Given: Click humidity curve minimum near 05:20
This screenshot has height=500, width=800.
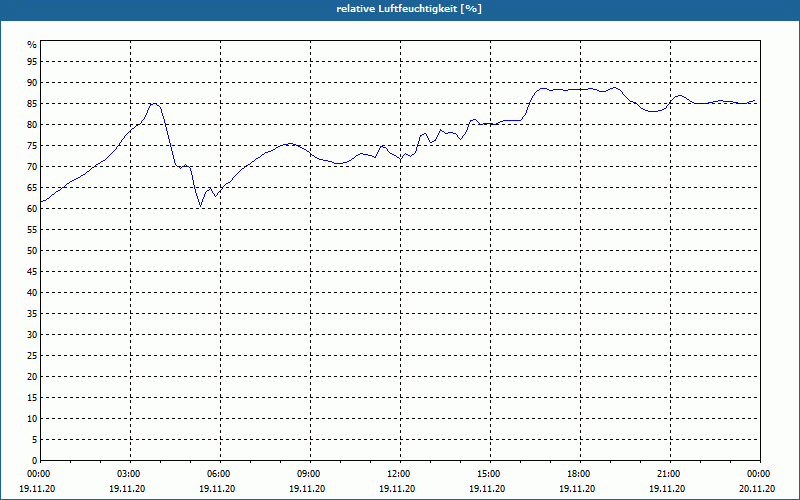Looking at the screenshot, I should coord(201,206).
